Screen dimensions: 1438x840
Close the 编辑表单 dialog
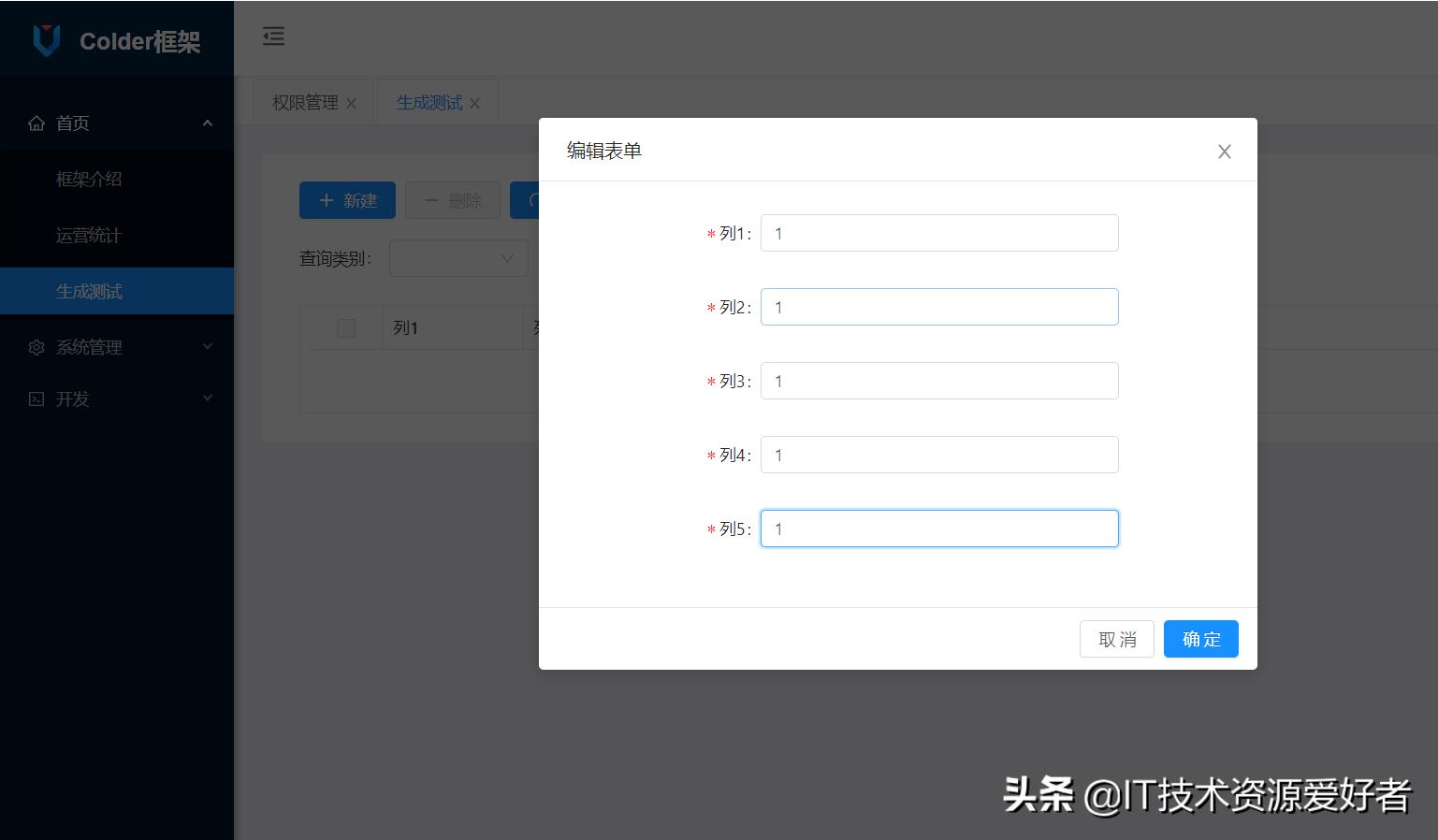(1224, 151)
